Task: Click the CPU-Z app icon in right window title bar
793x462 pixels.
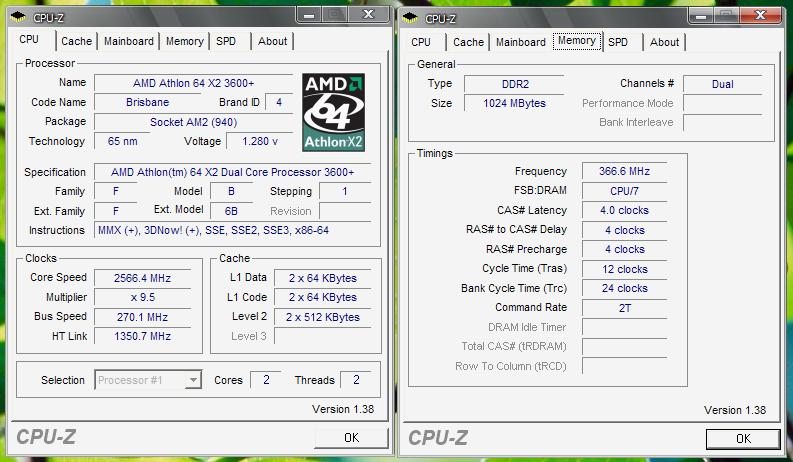Action: pos(410,19)
